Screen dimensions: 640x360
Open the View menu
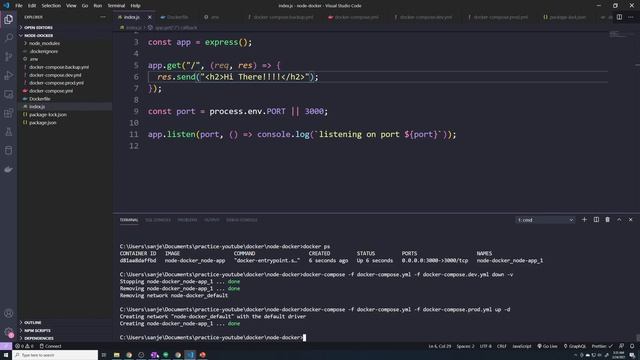pyautogui.click(x=71, y=6)
